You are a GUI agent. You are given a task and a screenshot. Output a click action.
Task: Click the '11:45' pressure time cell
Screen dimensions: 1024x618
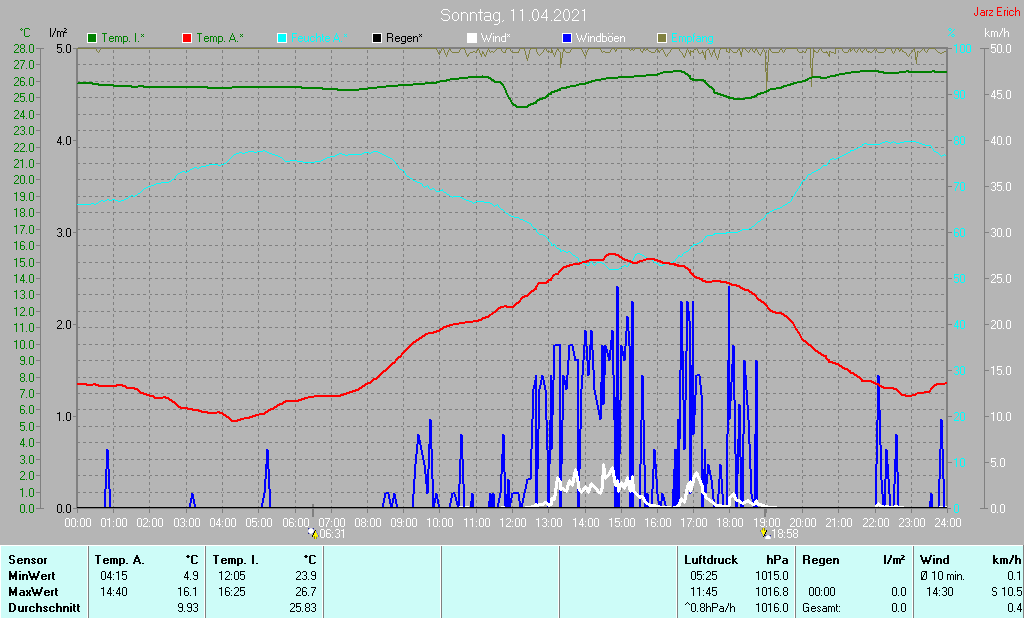coord(703,592)
